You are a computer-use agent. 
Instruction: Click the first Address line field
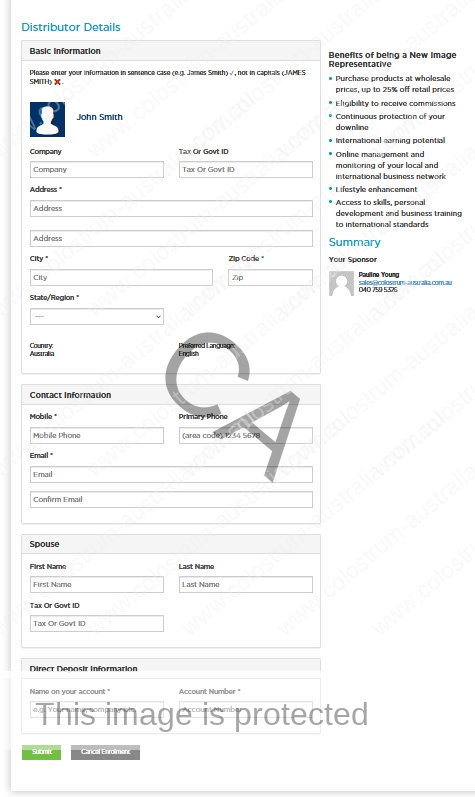point(171,208)
